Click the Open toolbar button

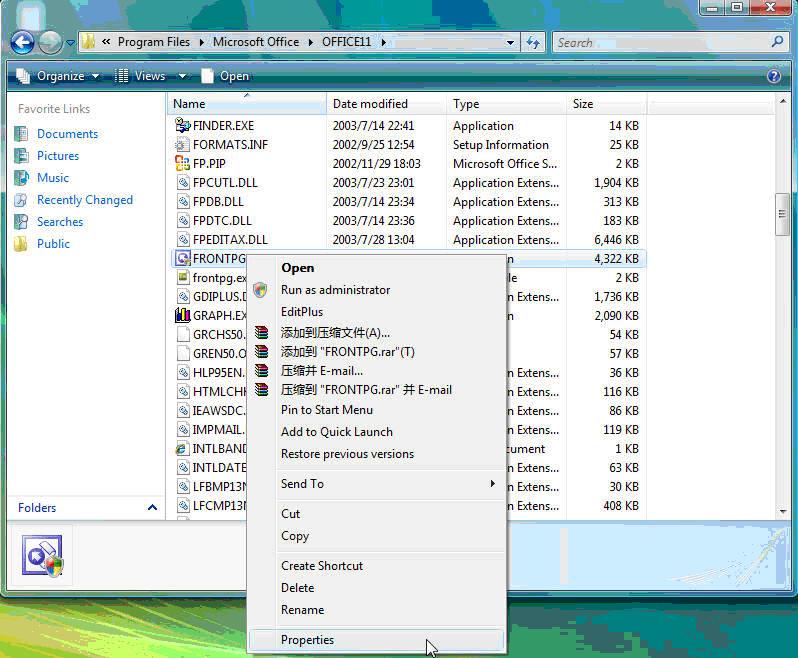(225, 76)
